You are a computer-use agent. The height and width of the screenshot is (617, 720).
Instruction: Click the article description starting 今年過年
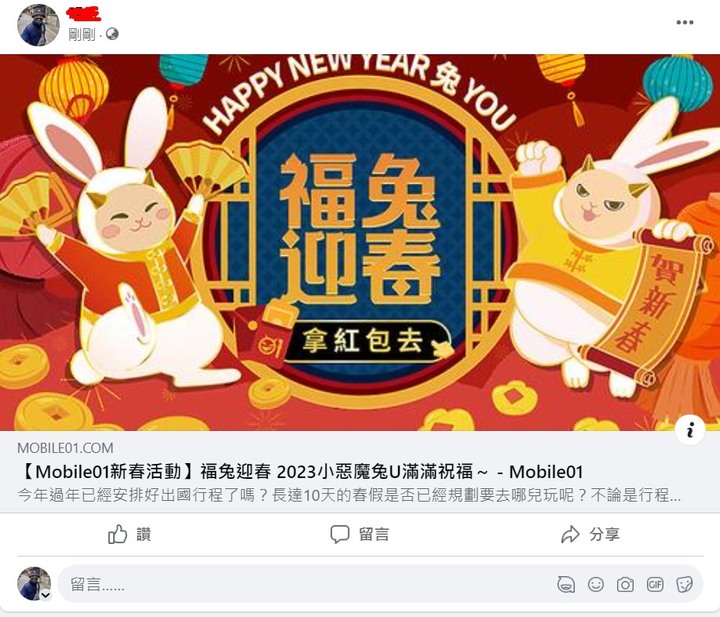click(349, 495)
